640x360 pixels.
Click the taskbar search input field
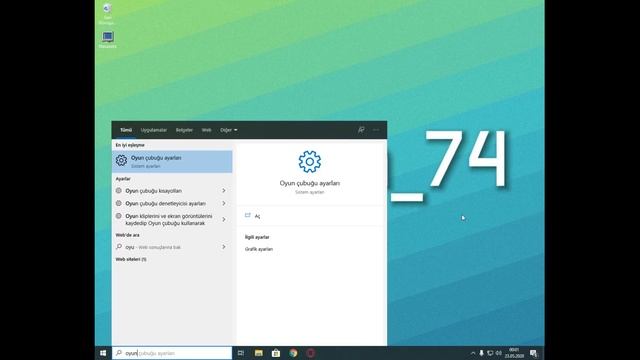[172, 353]
